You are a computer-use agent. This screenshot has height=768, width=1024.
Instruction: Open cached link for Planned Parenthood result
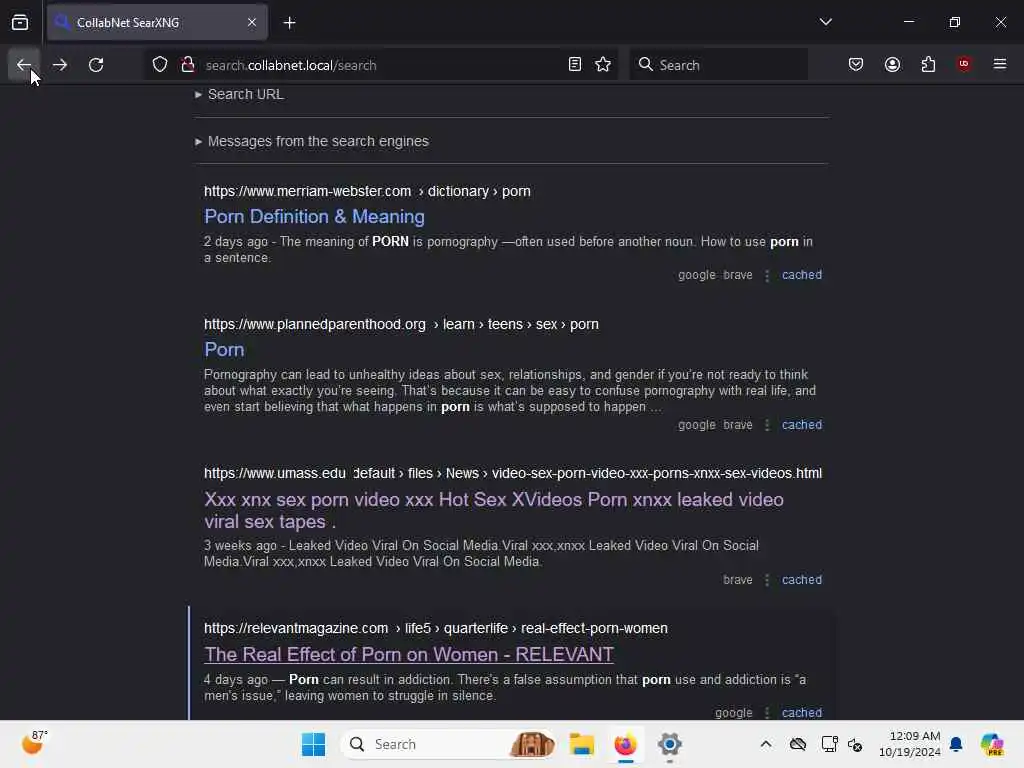802,425
